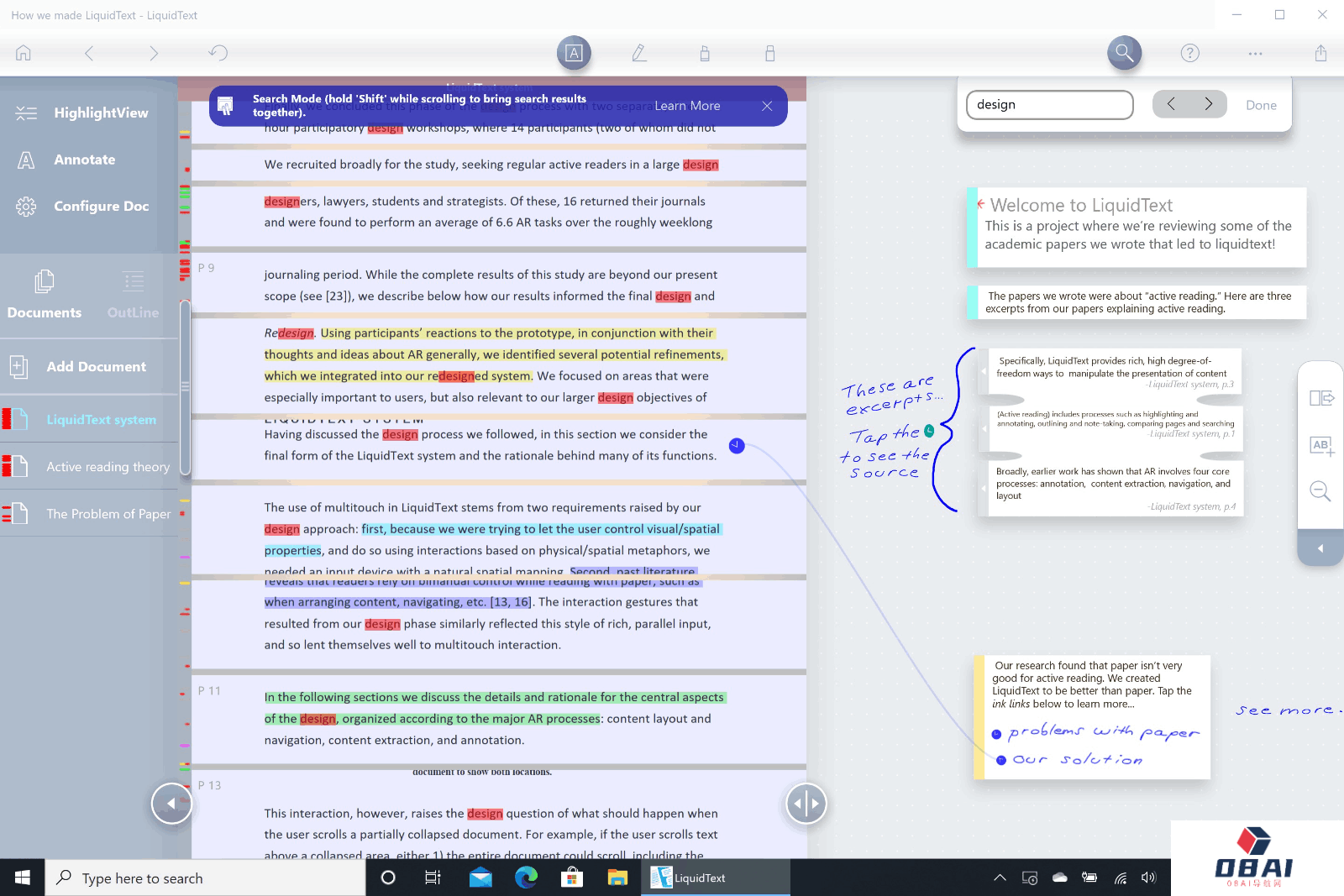Select the text annotation tool in the toolbar
1344x896 pixels.
click(574, 53)
